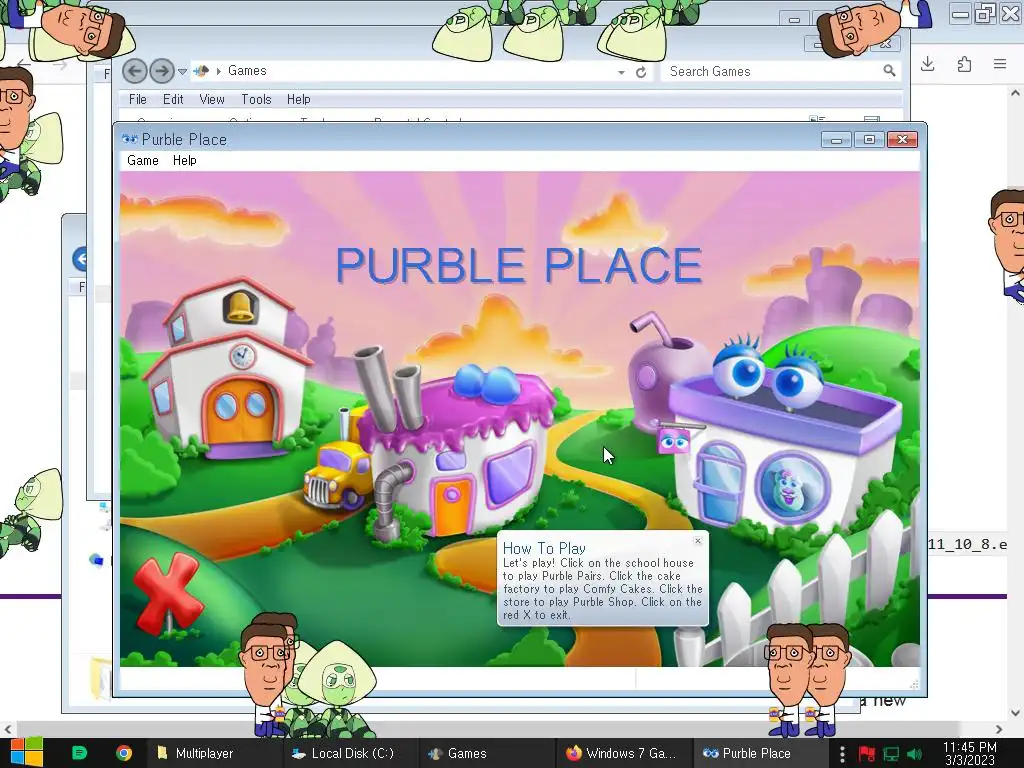Open the volume speaker tray icon
Screen dimensions: 1024x768
tap(915, 754)
